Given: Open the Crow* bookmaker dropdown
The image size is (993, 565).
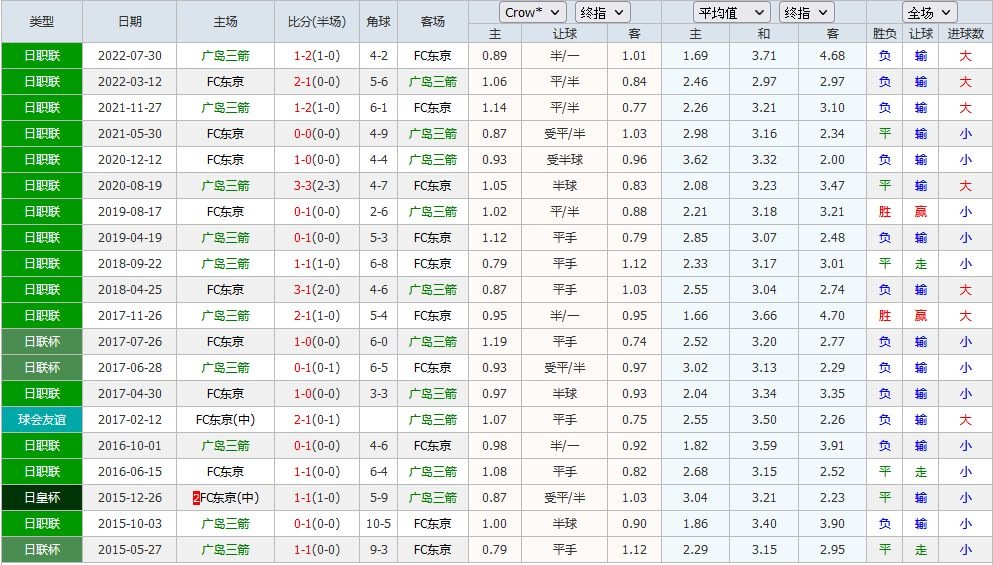Looking at the screenshot, I should pyautogui.click(x=532, y=13).
